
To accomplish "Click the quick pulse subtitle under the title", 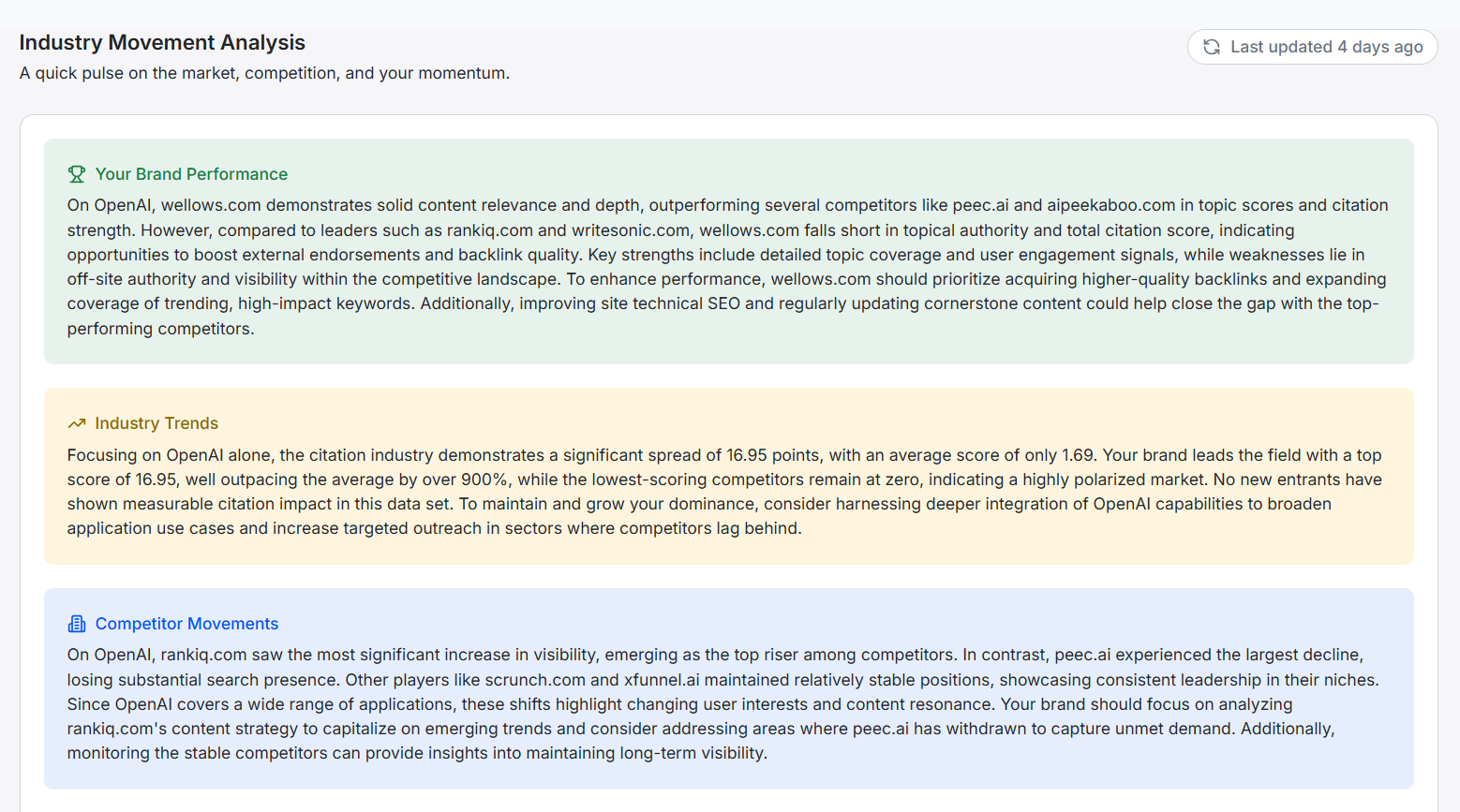I will [x=264, y=73].
